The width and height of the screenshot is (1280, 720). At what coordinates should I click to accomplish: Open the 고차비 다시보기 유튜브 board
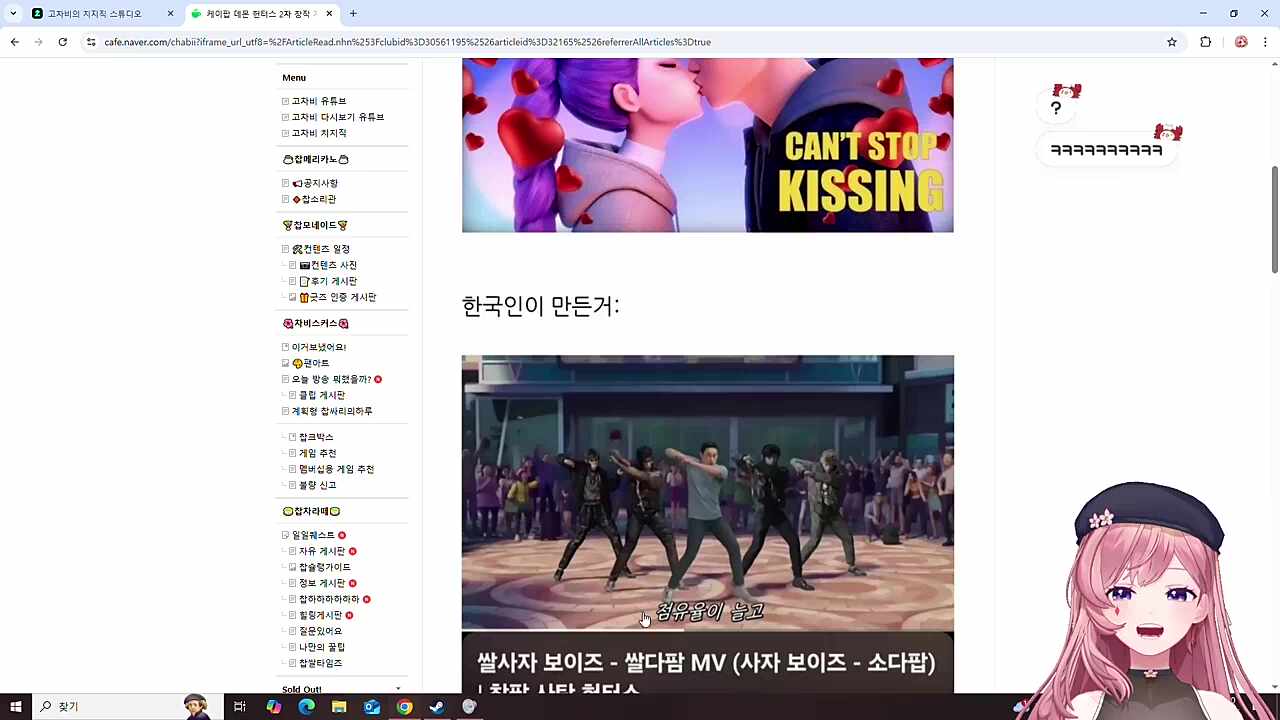click(x=338, y=117)
